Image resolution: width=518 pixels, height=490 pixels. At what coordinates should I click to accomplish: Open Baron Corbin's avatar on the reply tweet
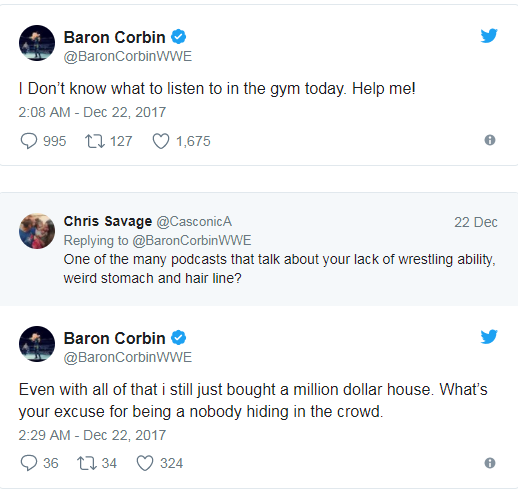[x=37, y=344]
